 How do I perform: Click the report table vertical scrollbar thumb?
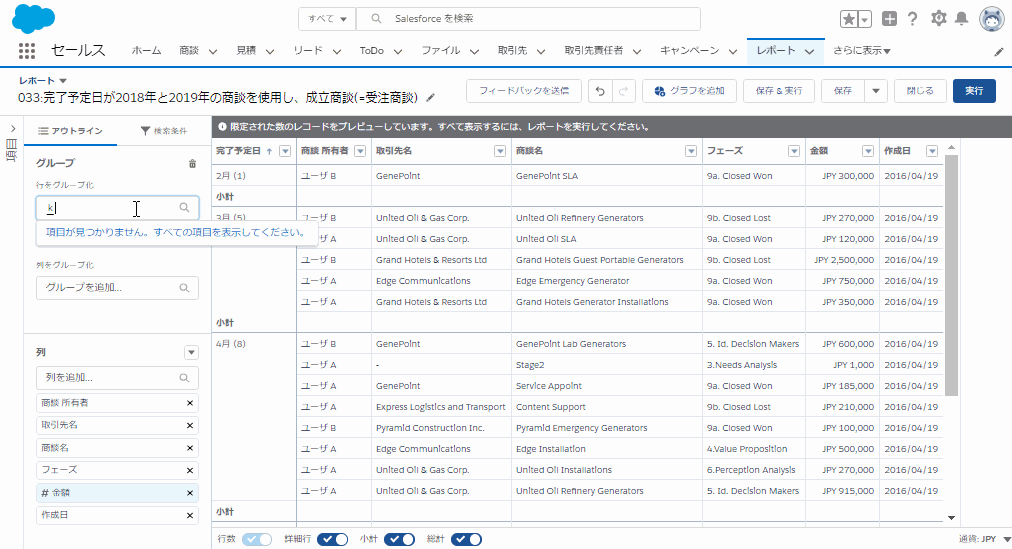point(951,275)
